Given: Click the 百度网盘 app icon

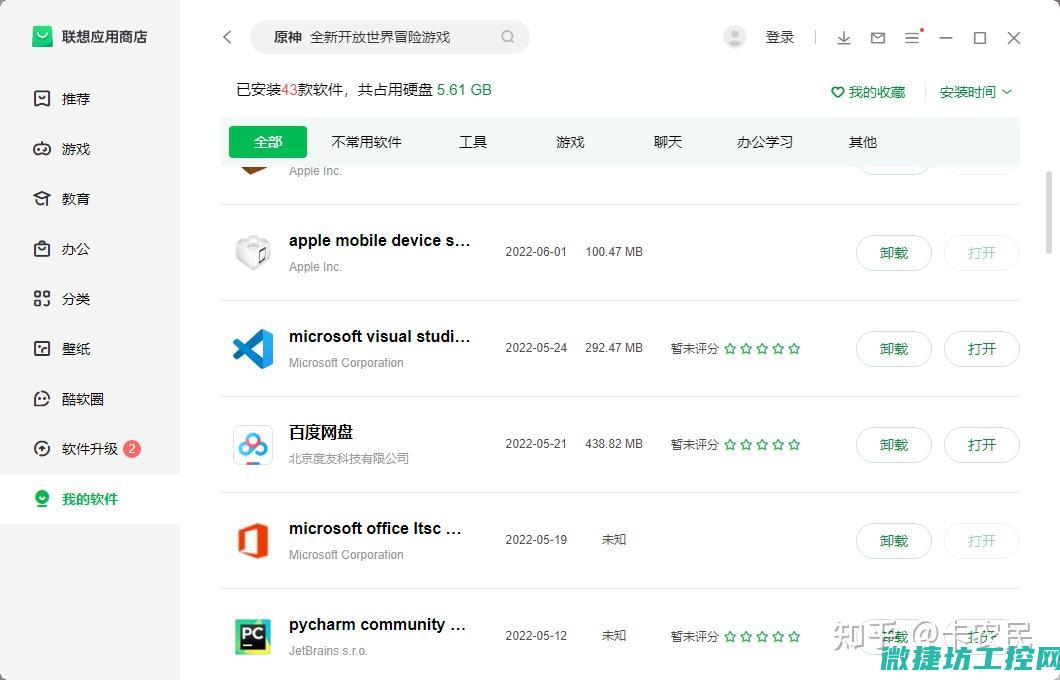Looking at the screenshot, I should [253, 445].
